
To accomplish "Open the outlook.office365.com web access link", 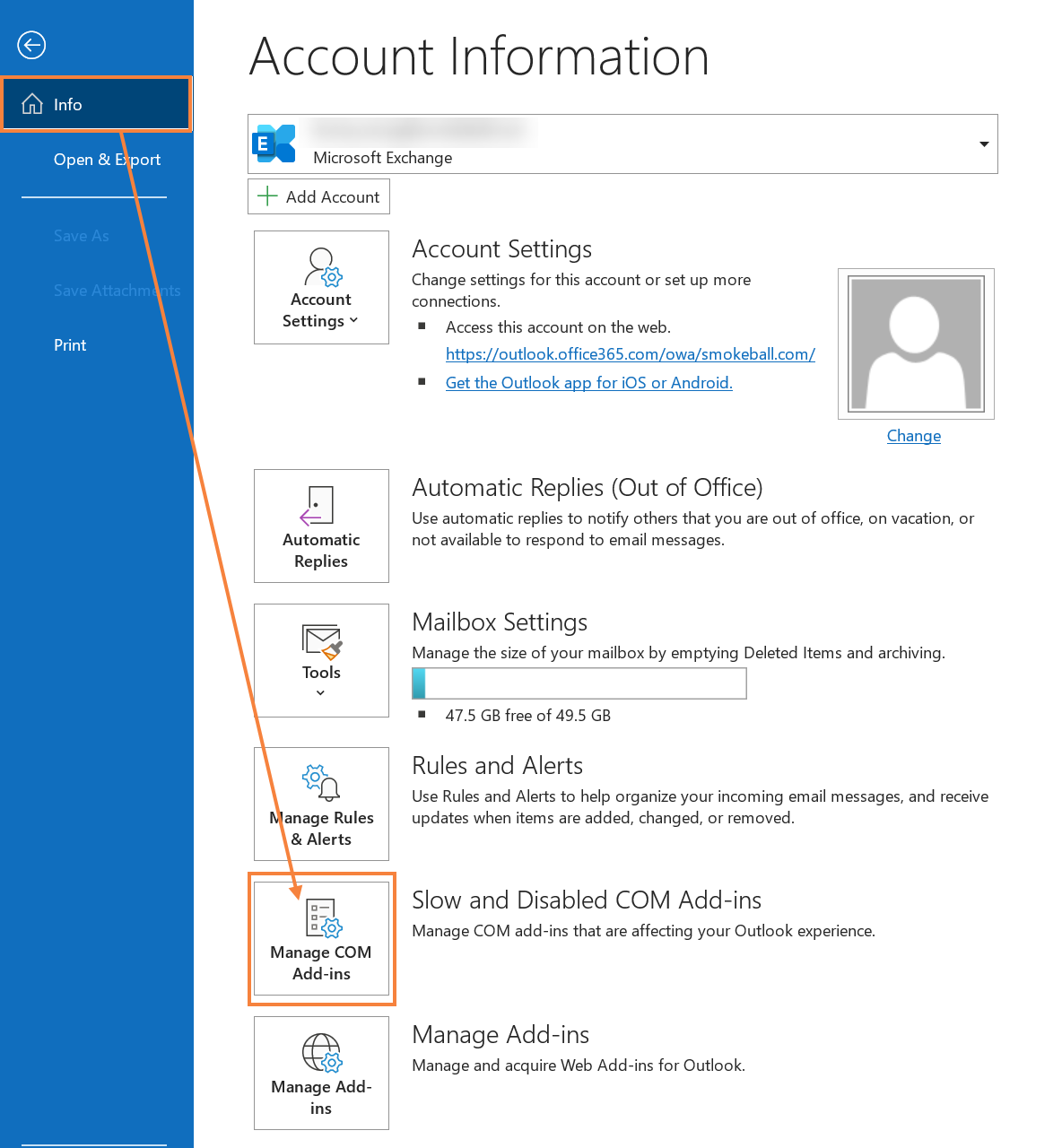I will (630, 354).
